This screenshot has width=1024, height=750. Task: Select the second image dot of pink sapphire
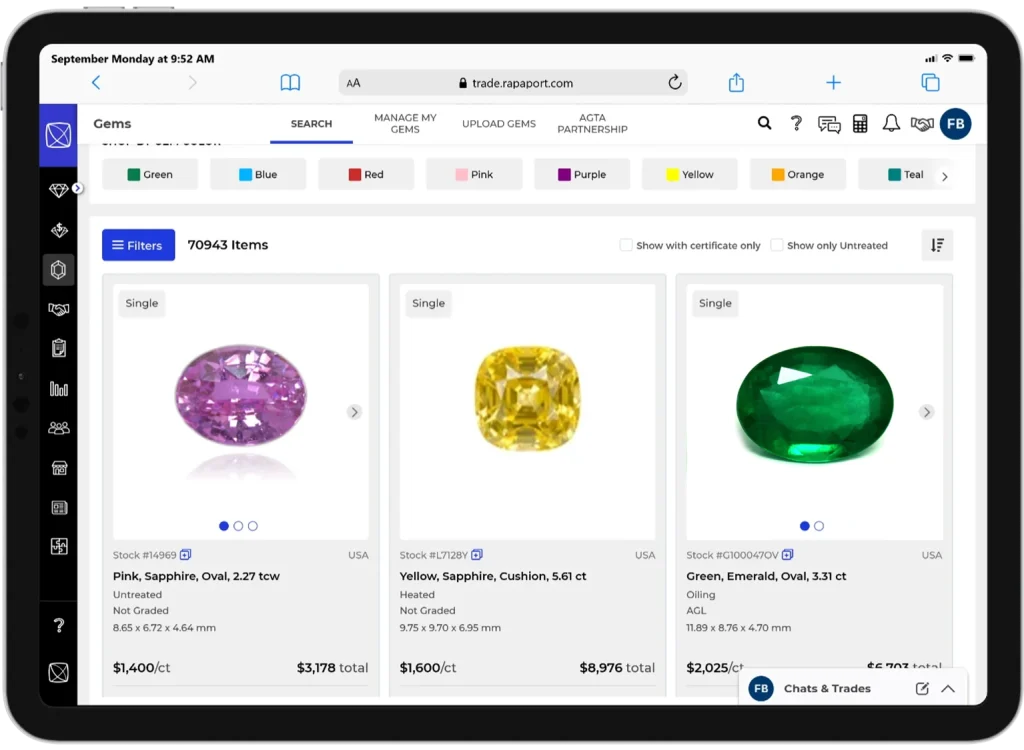tap(238, 526)
